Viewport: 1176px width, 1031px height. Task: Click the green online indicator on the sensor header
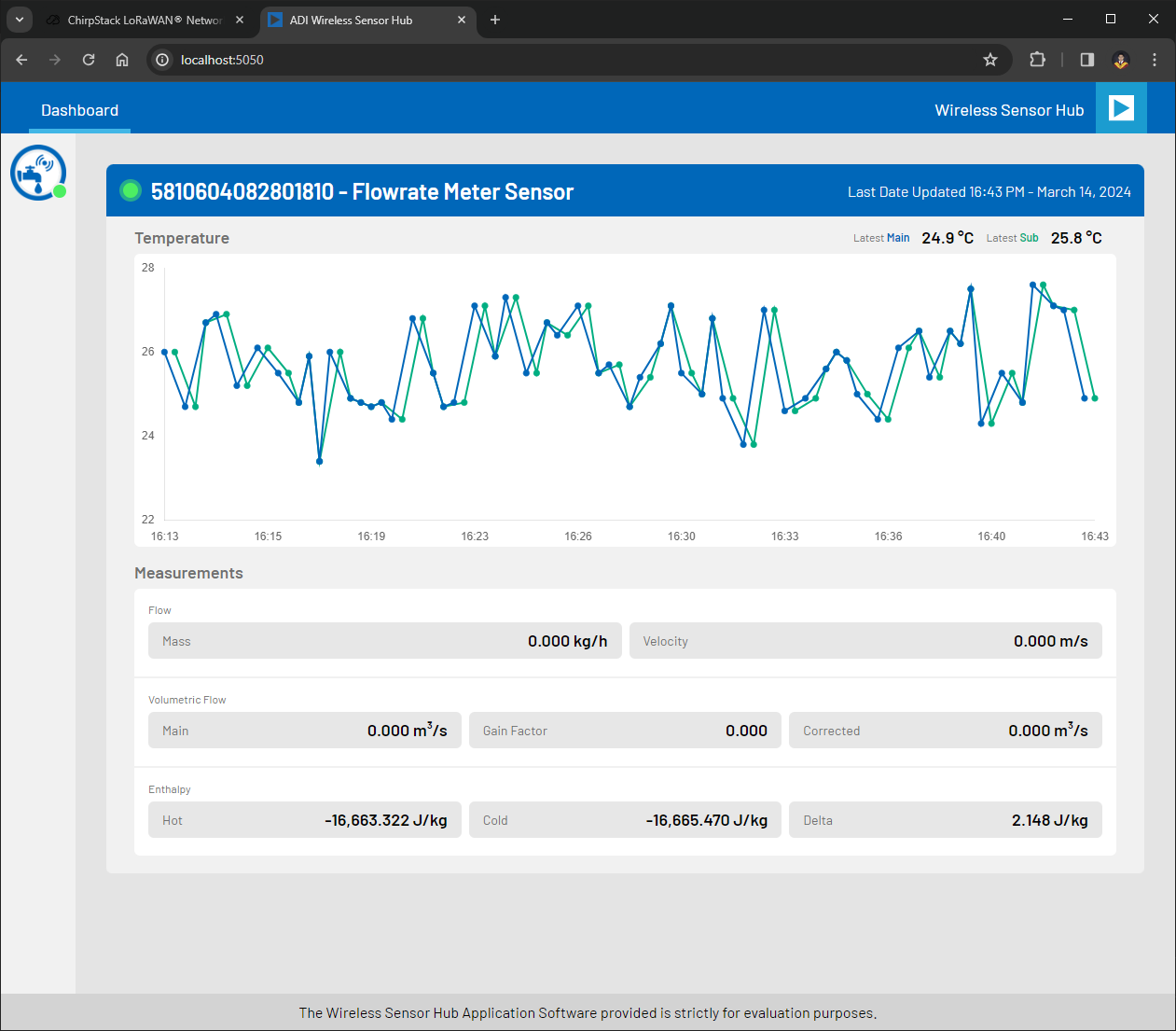coord(131,190)
